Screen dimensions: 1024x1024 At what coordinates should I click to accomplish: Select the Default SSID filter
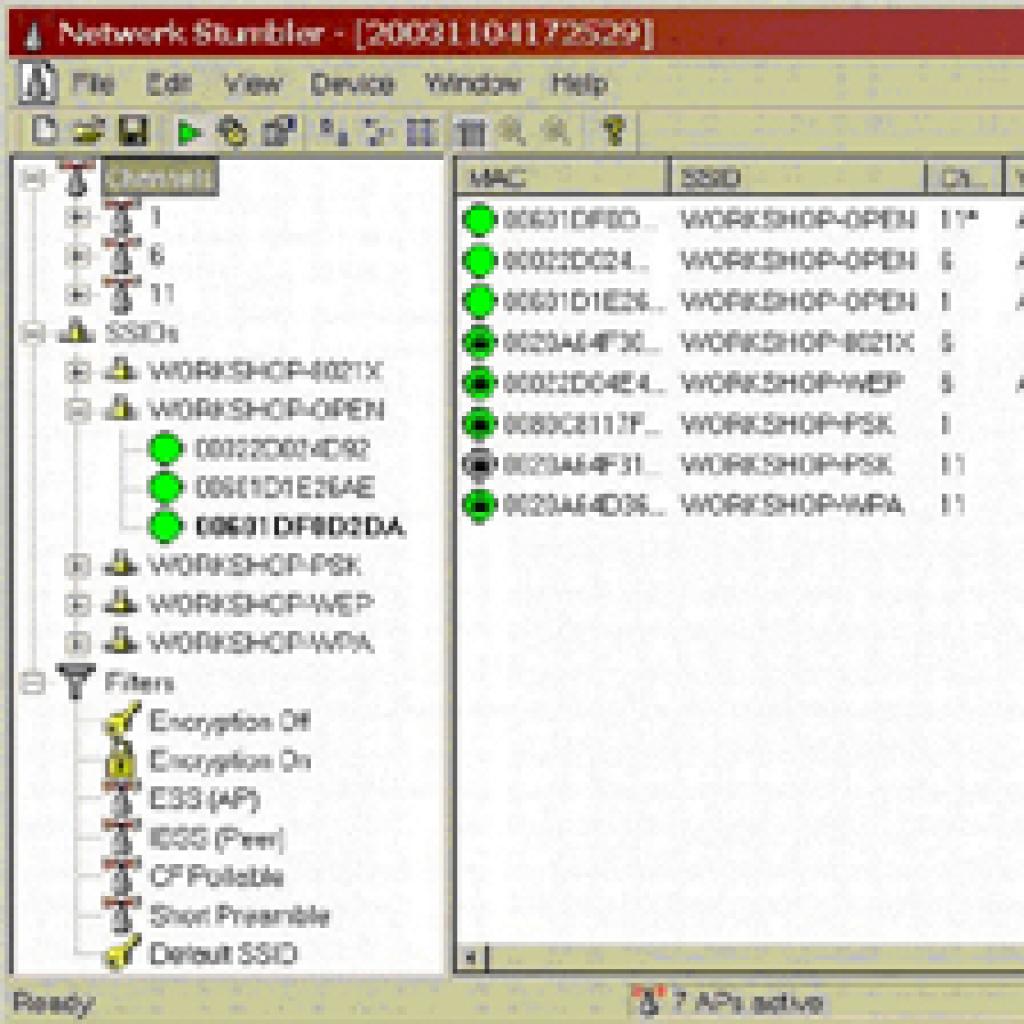tap(223, 954)
